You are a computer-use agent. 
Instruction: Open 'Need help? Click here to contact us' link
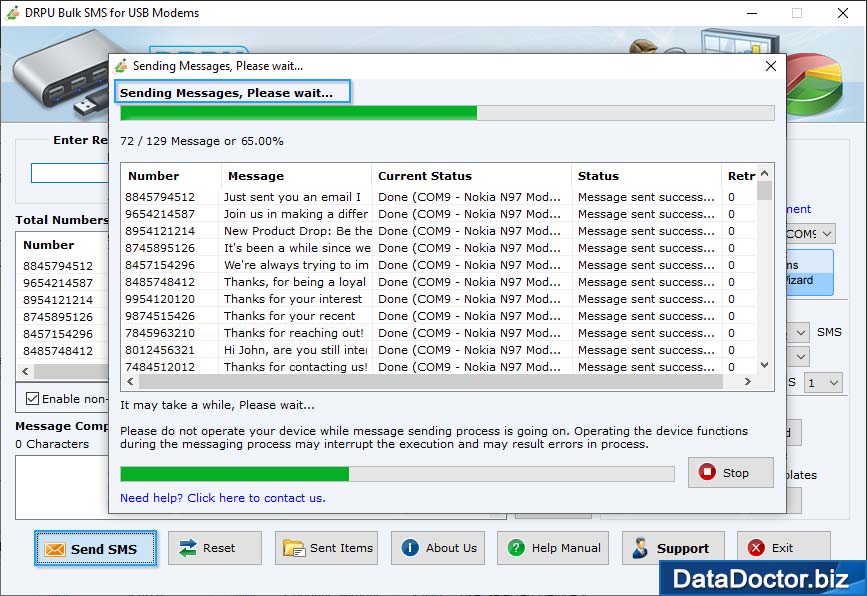(223, 498)
